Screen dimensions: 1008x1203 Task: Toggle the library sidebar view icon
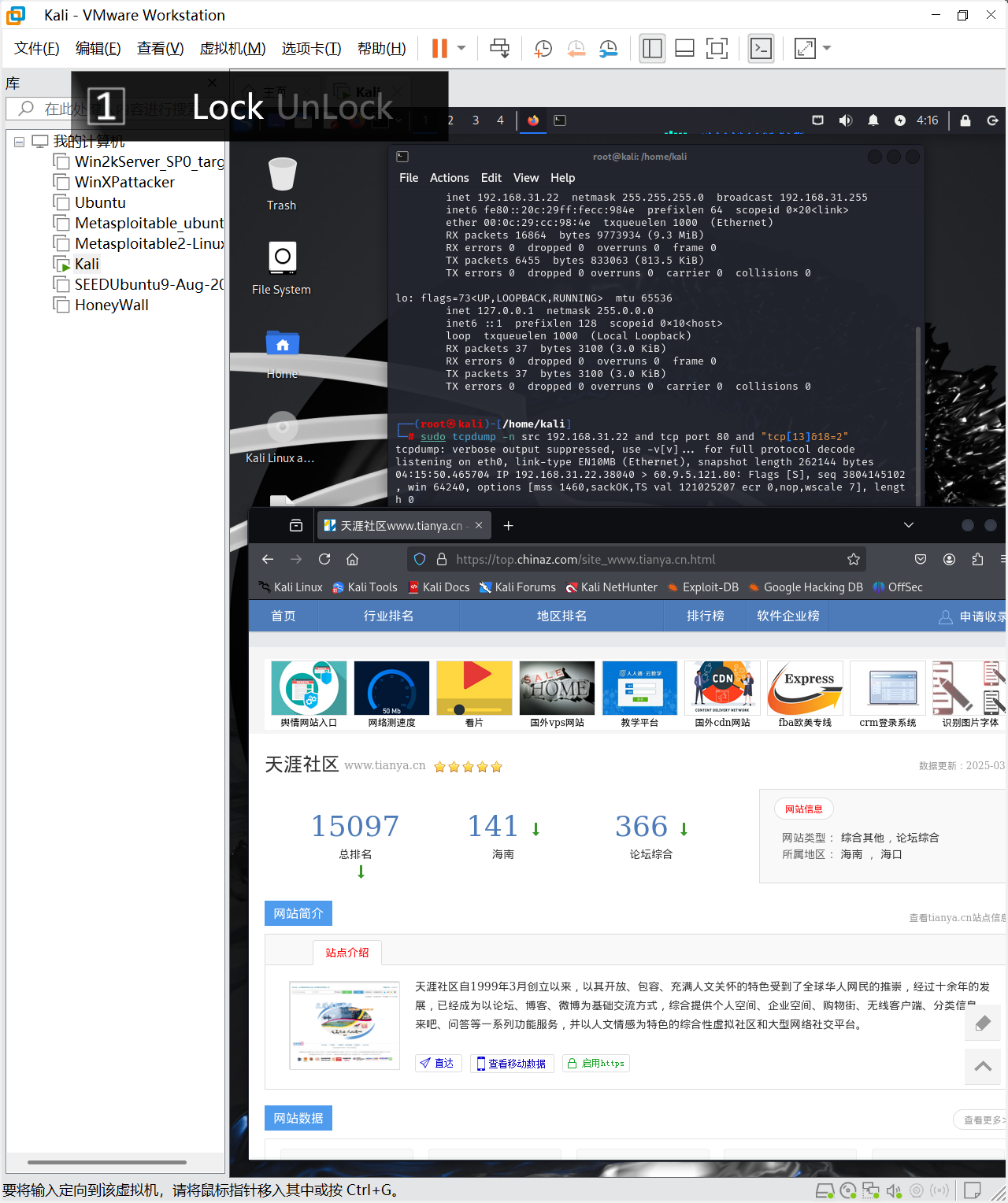652,48
